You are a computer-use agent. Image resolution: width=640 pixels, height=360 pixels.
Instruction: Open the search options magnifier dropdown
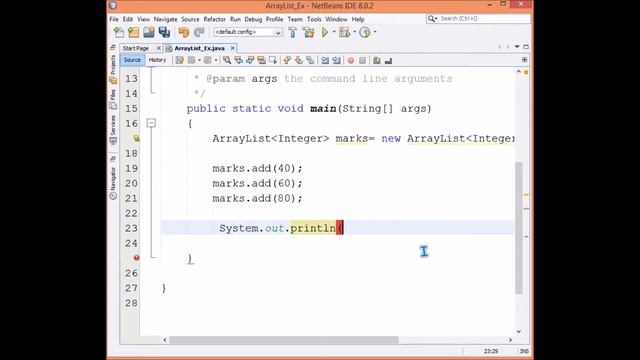pyautogui.click(x=432, y=19)
